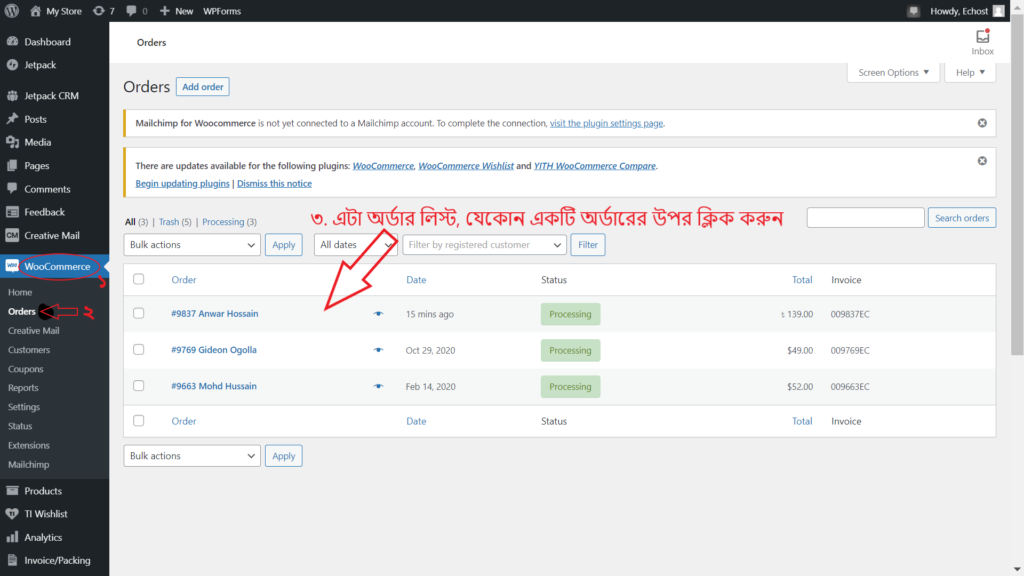This screenshot has width=1024, height=576.
Task: Preview order #9769 with the eye icon
Action: (x=378, y=350)
